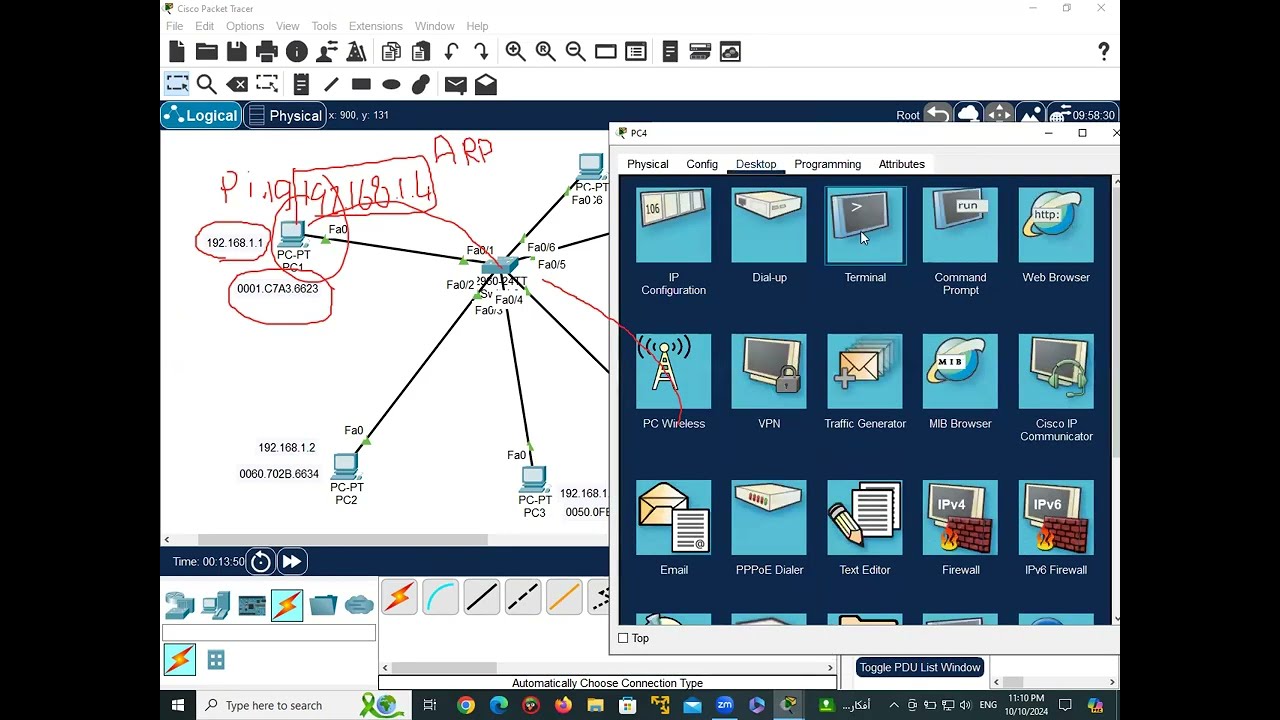
Task: Launch the Text Editor app
Action: (x=865, y=518)
